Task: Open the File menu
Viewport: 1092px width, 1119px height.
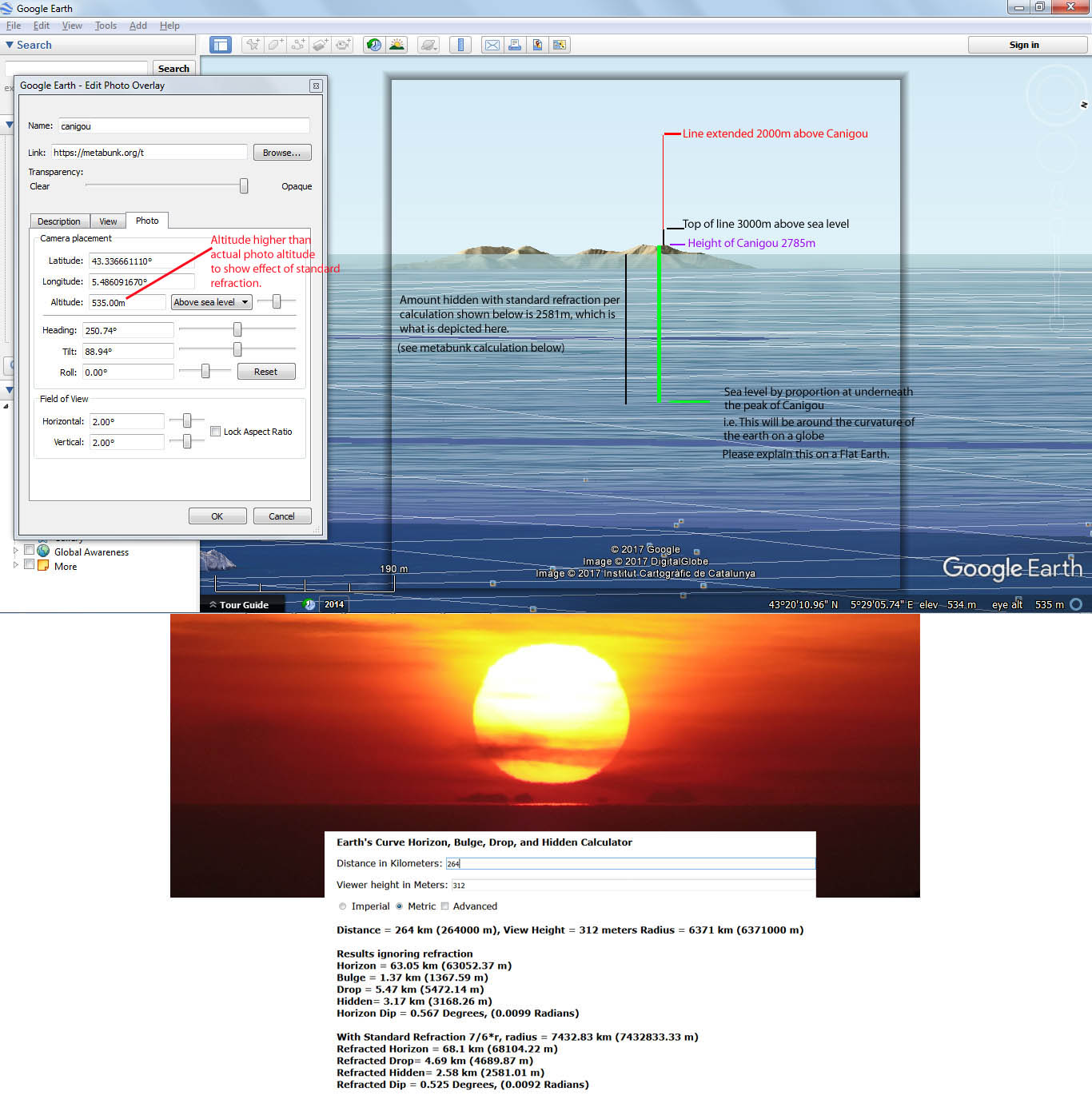Action: pyautogui.click(x=14, y=26)
